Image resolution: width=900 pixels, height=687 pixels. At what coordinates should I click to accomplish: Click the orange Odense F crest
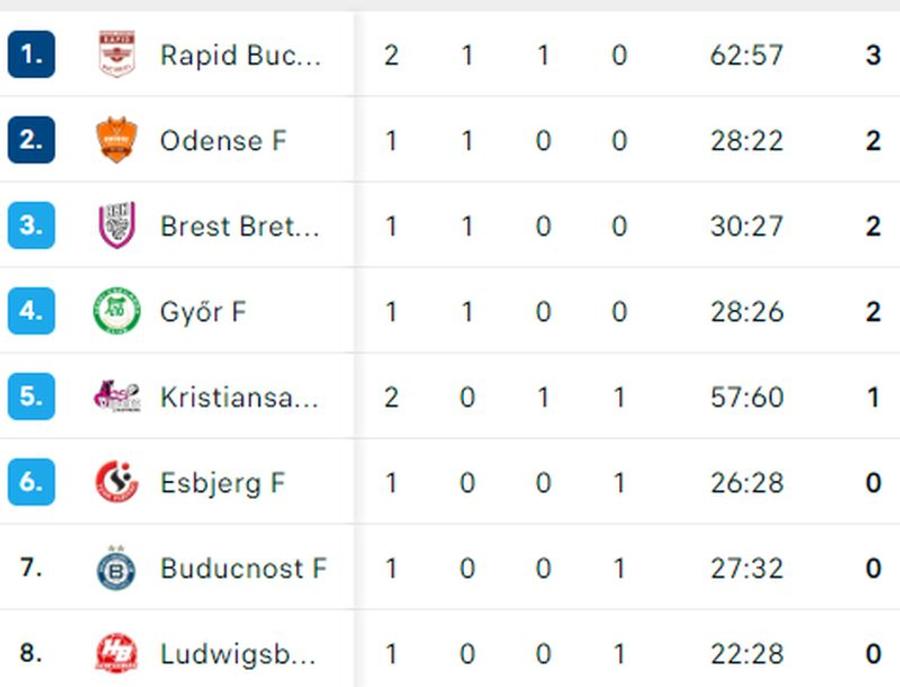(x=117, y=139)
